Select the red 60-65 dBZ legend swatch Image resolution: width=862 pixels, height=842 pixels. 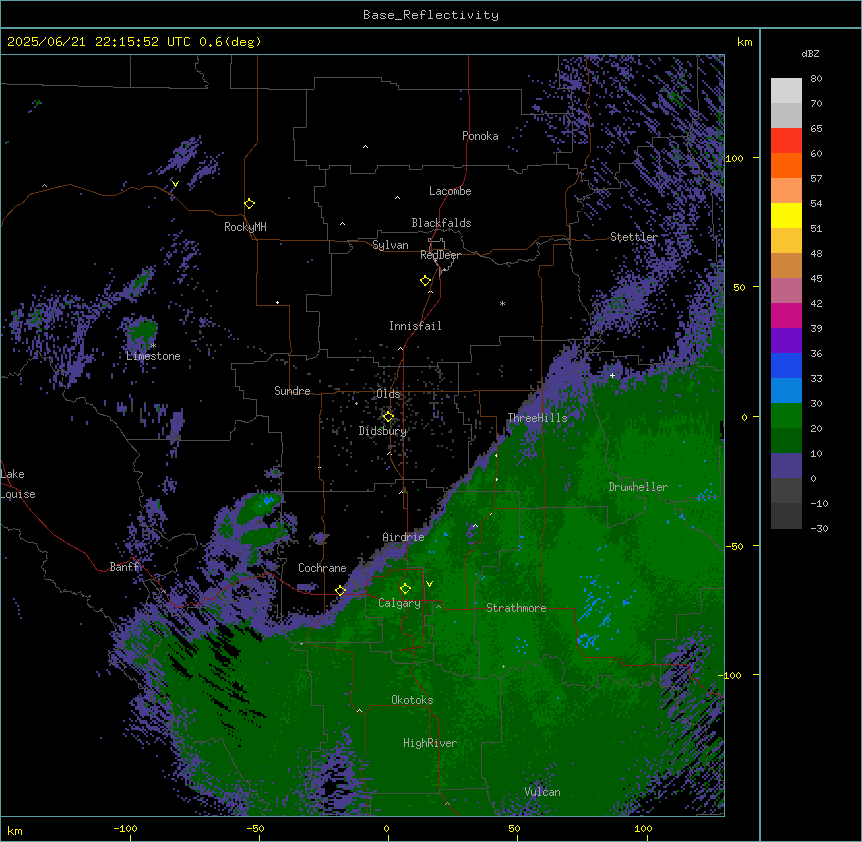(x=786, y=141)
